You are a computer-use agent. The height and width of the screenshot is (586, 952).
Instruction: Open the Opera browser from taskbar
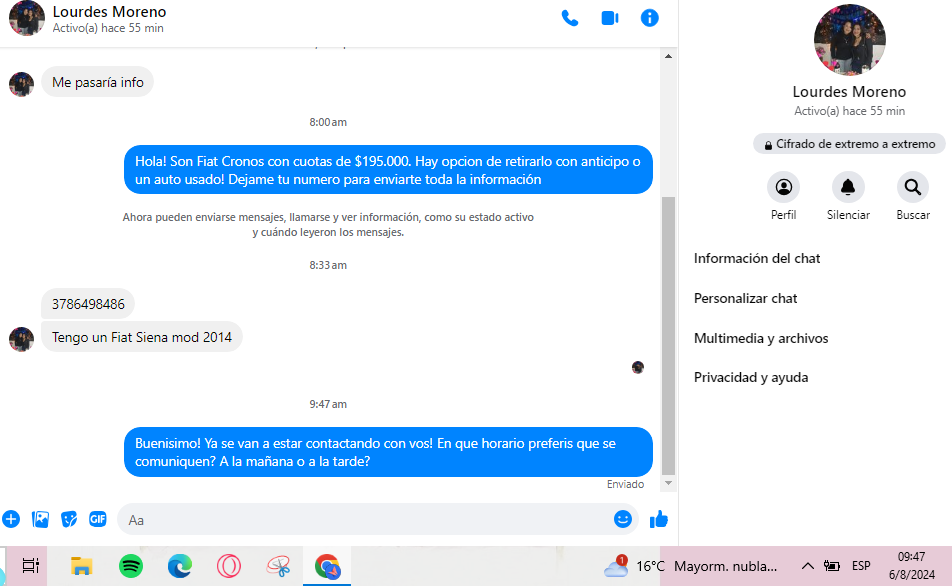(229, 567)
